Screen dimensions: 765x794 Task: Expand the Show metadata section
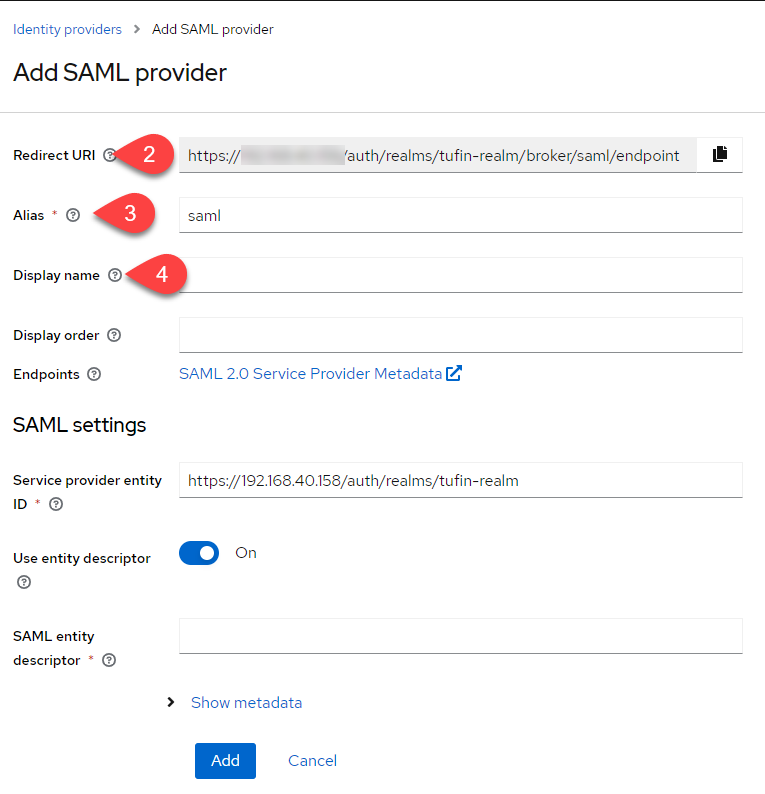click(245, 702)
